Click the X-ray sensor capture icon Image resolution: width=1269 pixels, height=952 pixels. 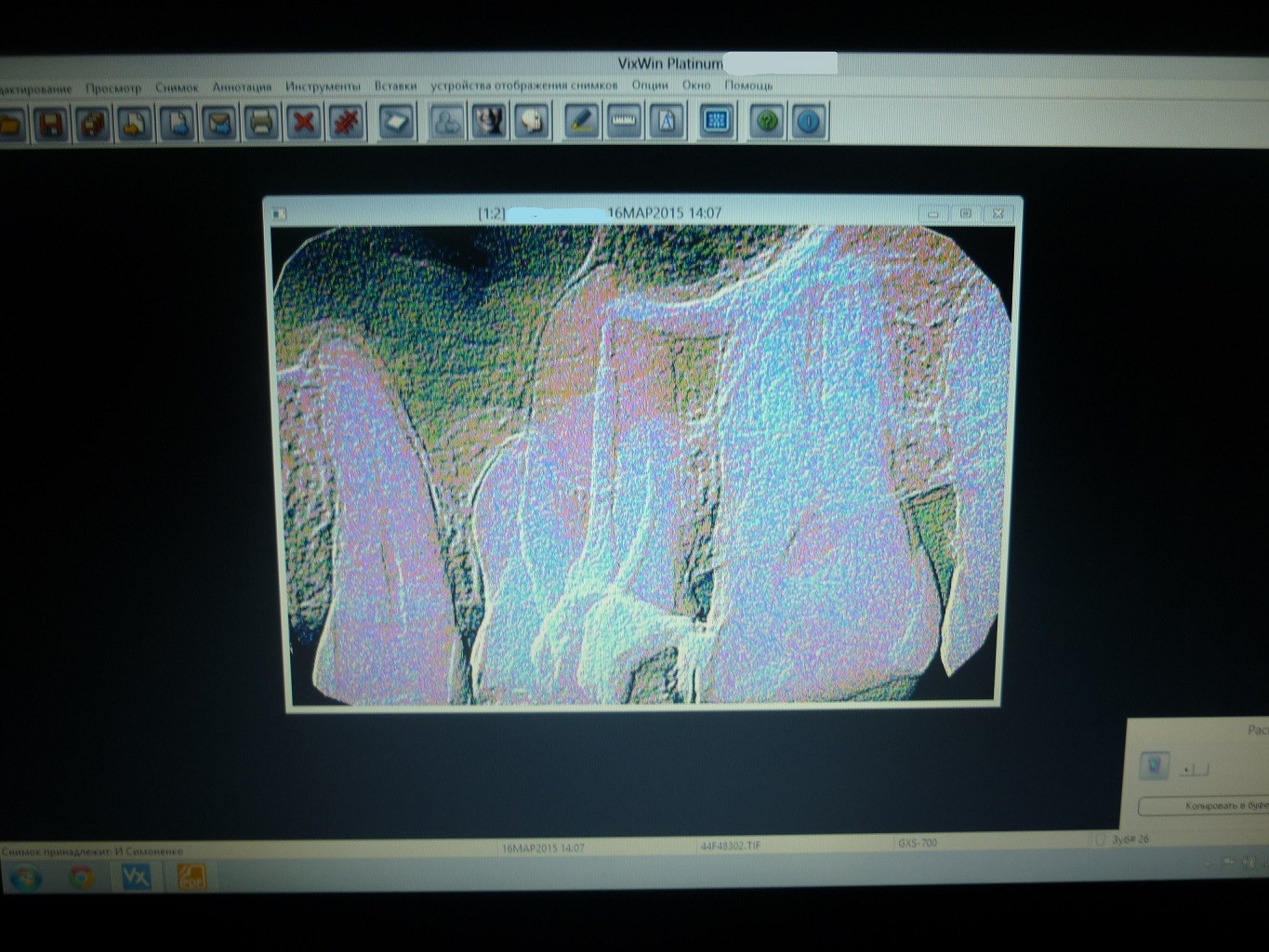tap(397, 122)
